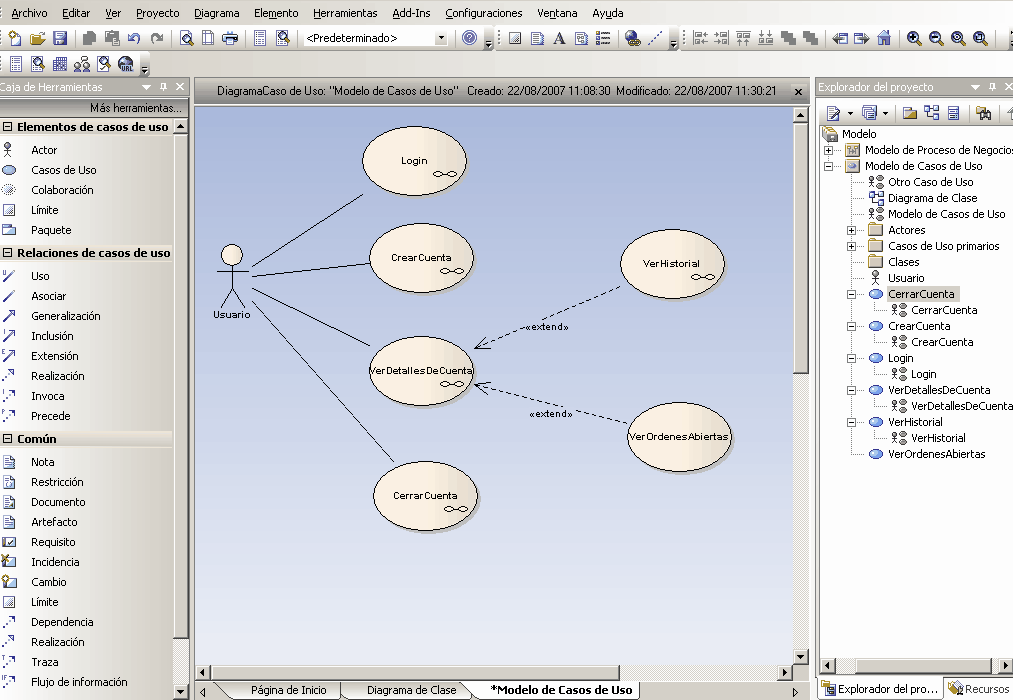Click the Home diagram icon
This screenshot has width=1013, height=700.
(x=884, y=39)
